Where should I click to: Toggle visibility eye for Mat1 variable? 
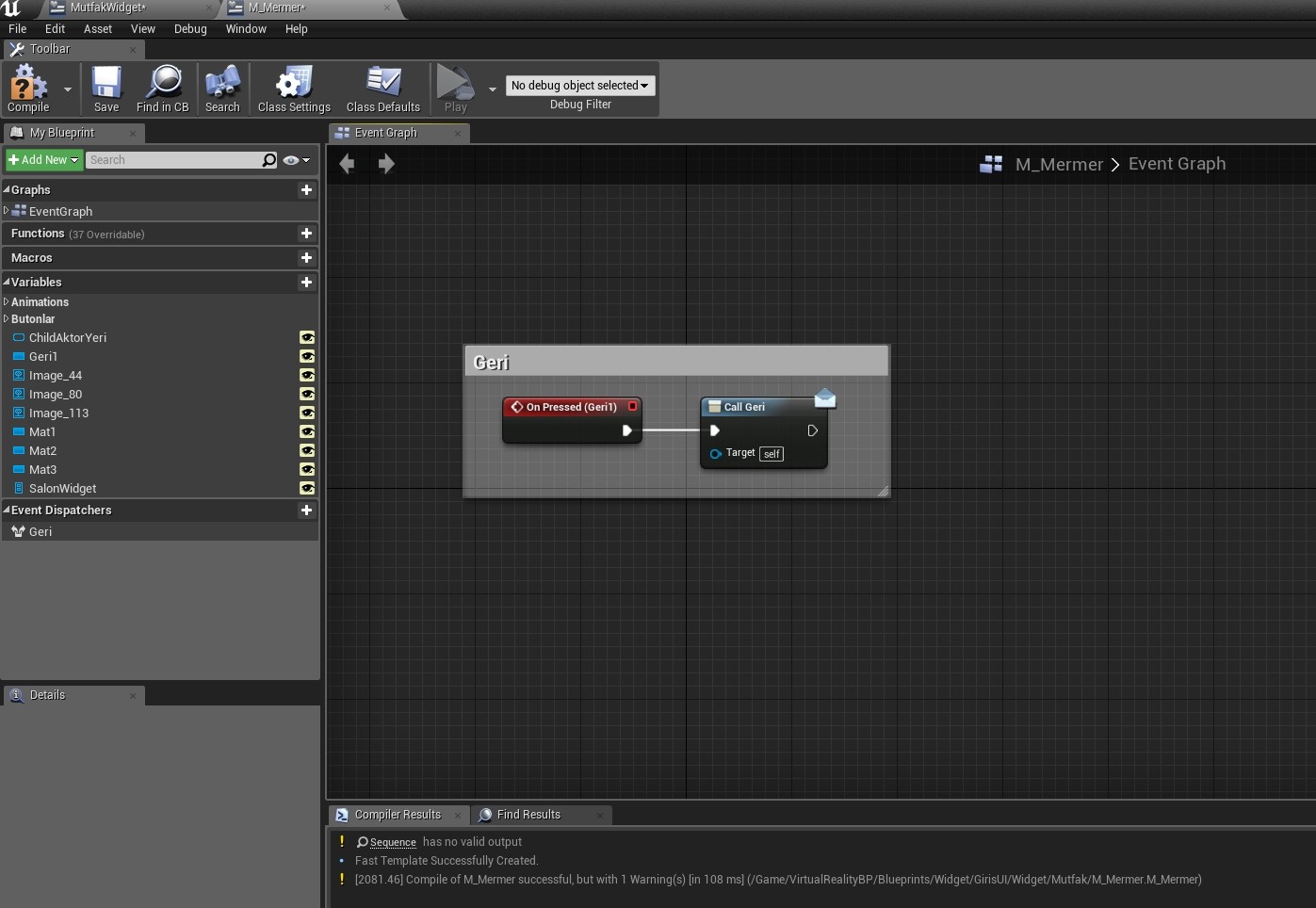307,431
